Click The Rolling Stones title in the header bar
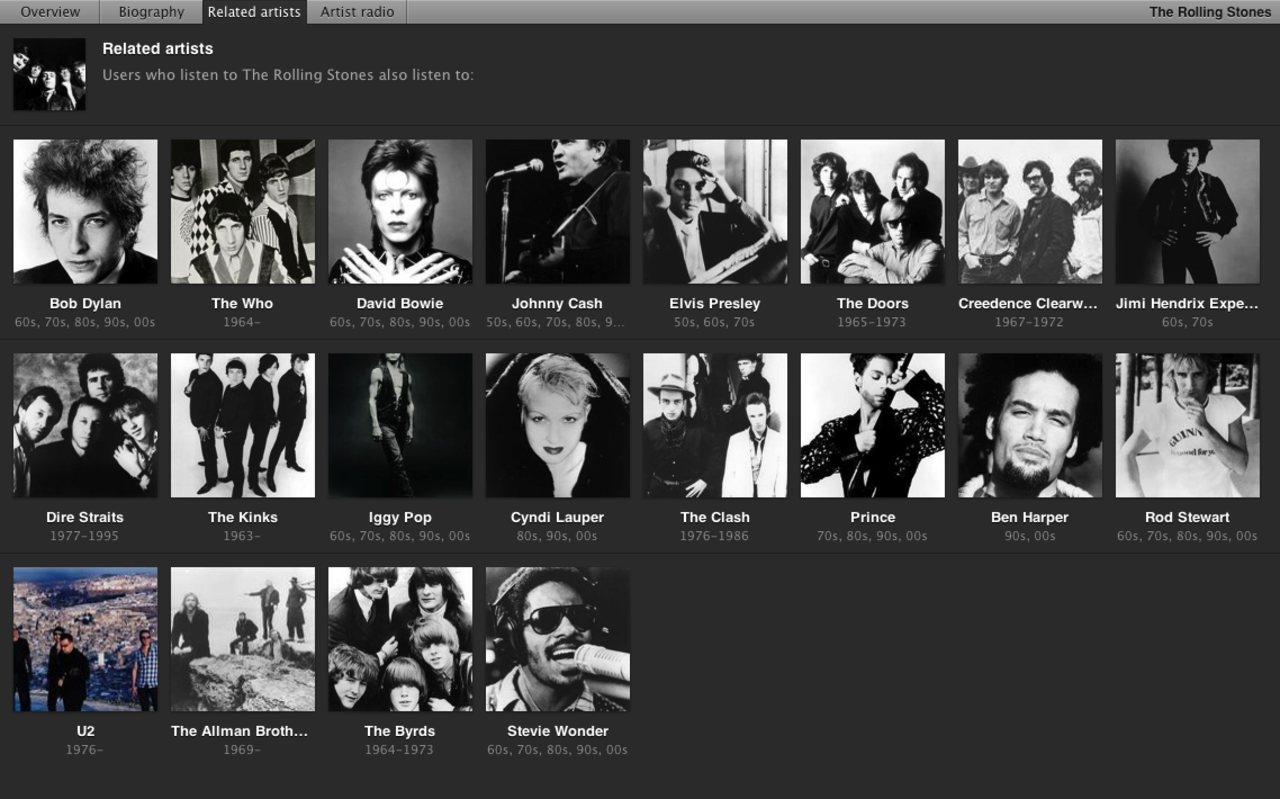The height and width of the screenshot is (799, 1280). [1209, 11]
